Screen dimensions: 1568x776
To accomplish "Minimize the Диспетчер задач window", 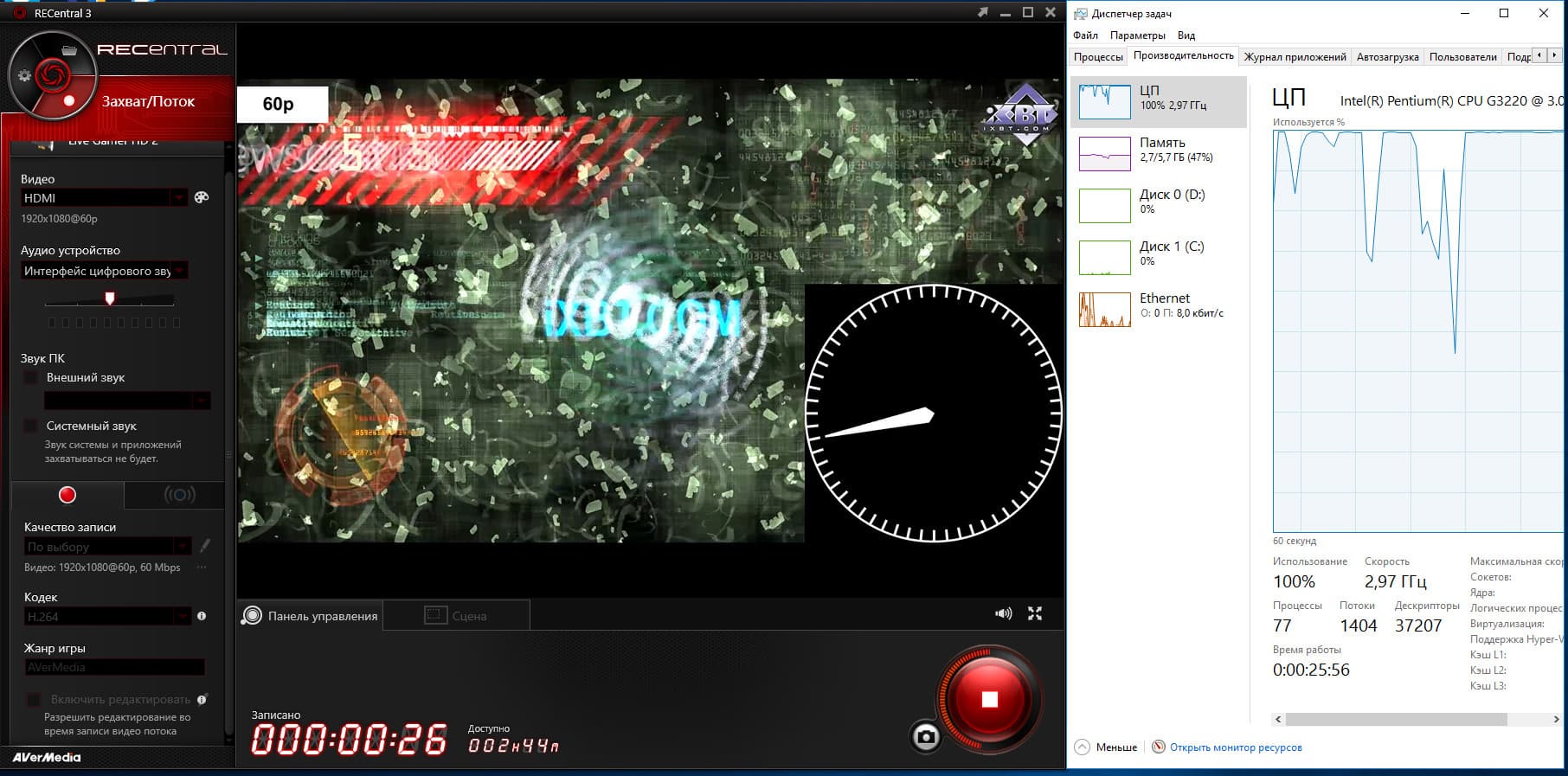I will [1465, 13].
